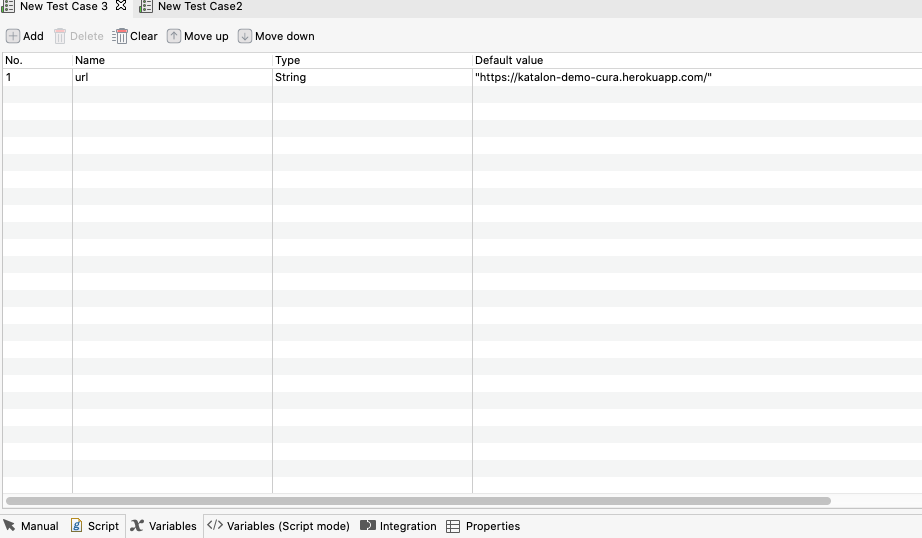Click the Clear button label
Viewport: 922px width, 538px height.
pyautogui.click(x=143, y=36)
